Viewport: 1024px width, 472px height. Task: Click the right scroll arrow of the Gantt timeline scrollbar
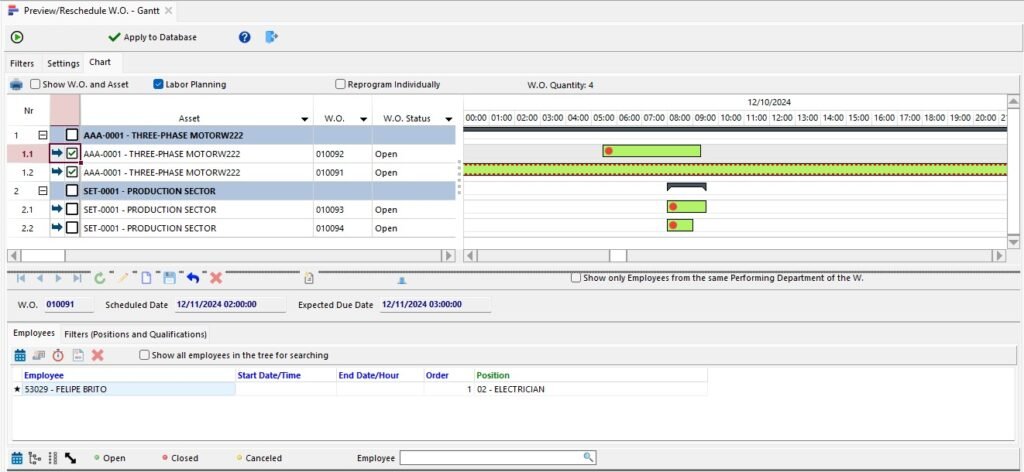(999, 256)
